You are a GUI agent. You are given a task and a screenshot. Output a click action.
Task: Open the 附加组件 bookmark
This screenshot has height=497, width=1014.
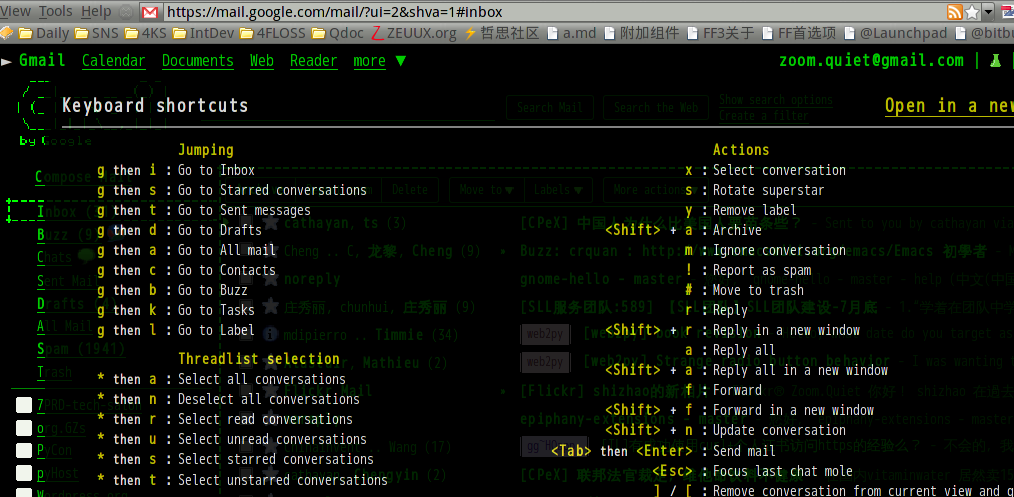[641, 33]
